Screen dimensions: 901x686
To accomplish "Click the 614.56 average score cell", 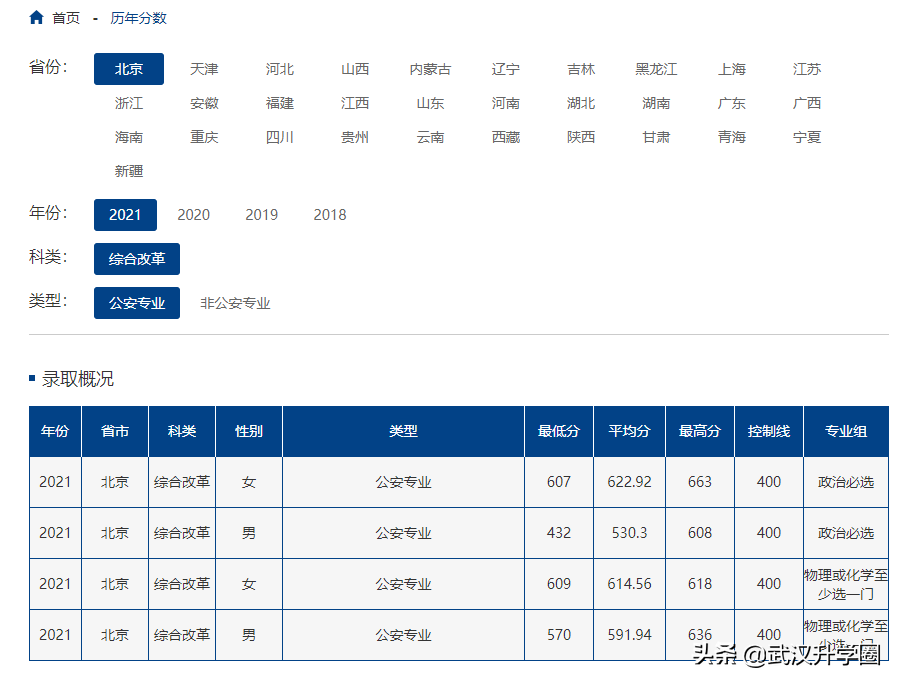I will (629, 584).
